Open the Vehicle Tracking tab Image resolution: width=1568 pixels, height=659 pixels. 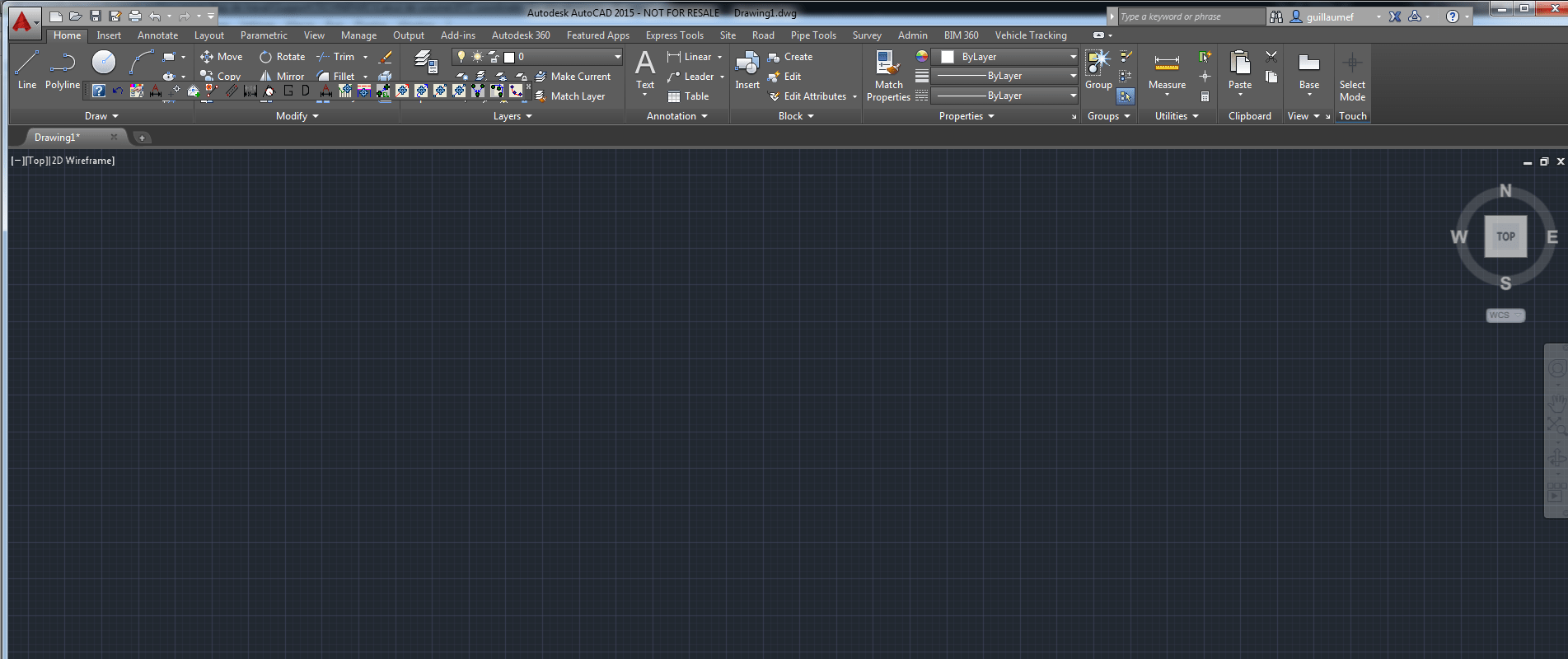1030,35
